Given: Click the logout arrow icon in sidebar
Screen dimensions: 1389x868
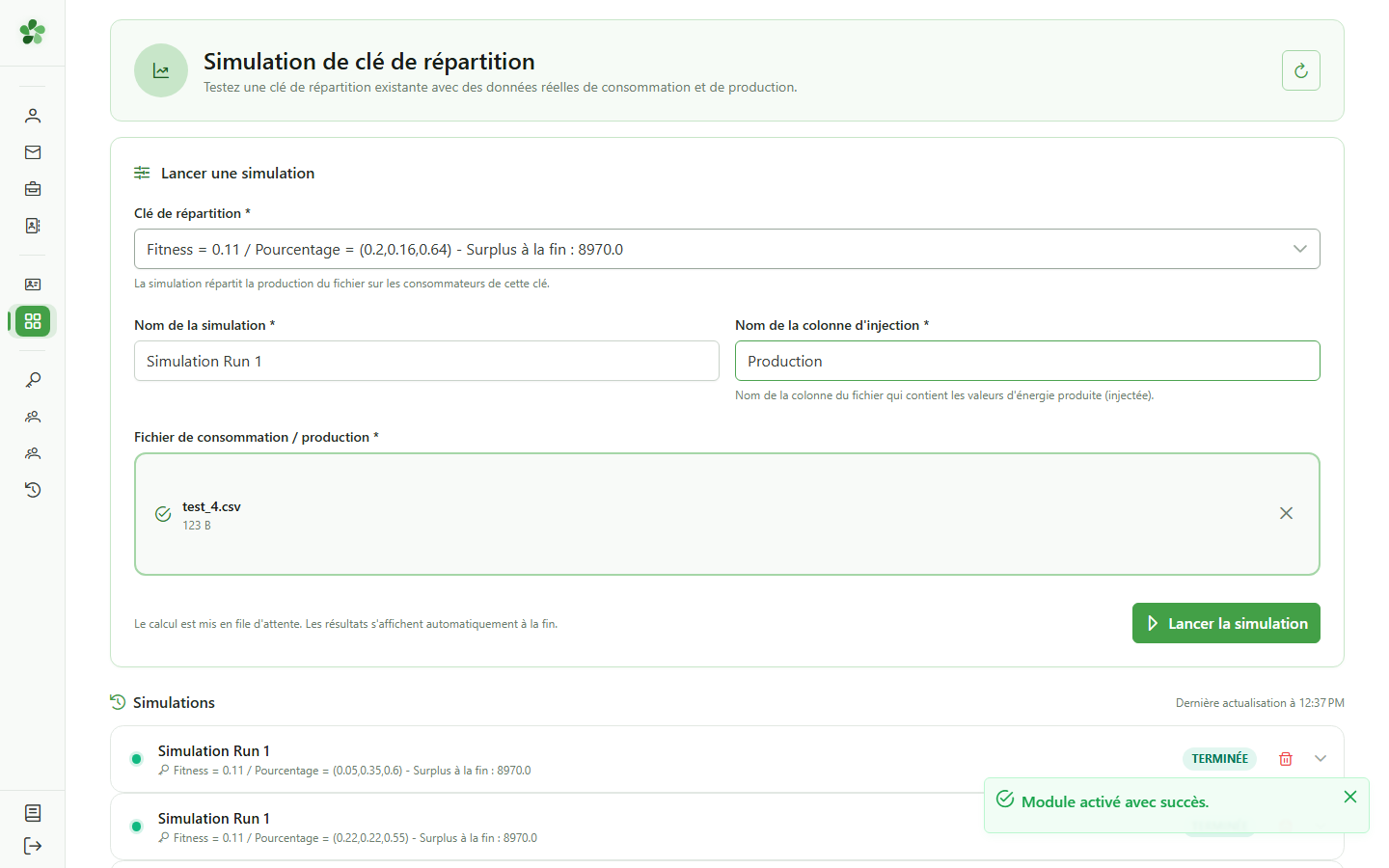Looking at the screenshot, I should 33,846.
